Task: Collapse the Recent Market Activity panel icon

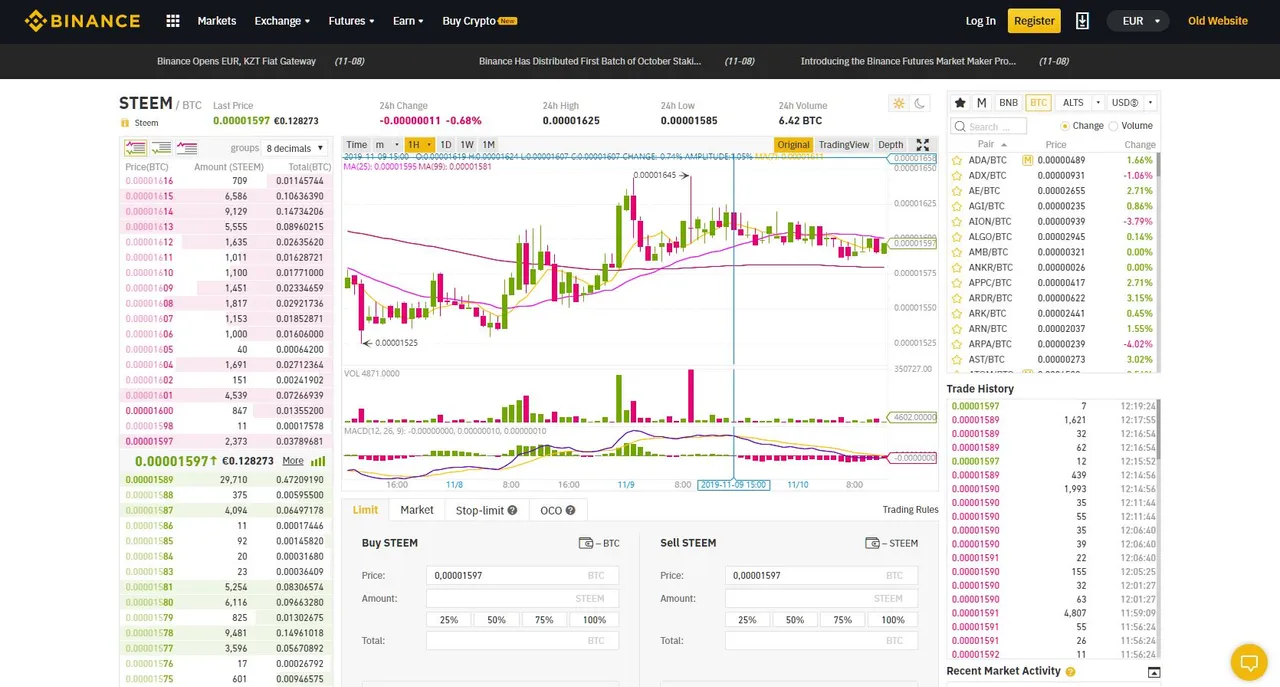Action: pos(1153,672)
